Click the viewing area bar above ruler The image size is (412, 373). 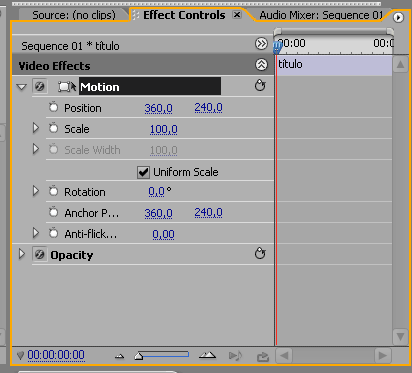pos(334,31)
